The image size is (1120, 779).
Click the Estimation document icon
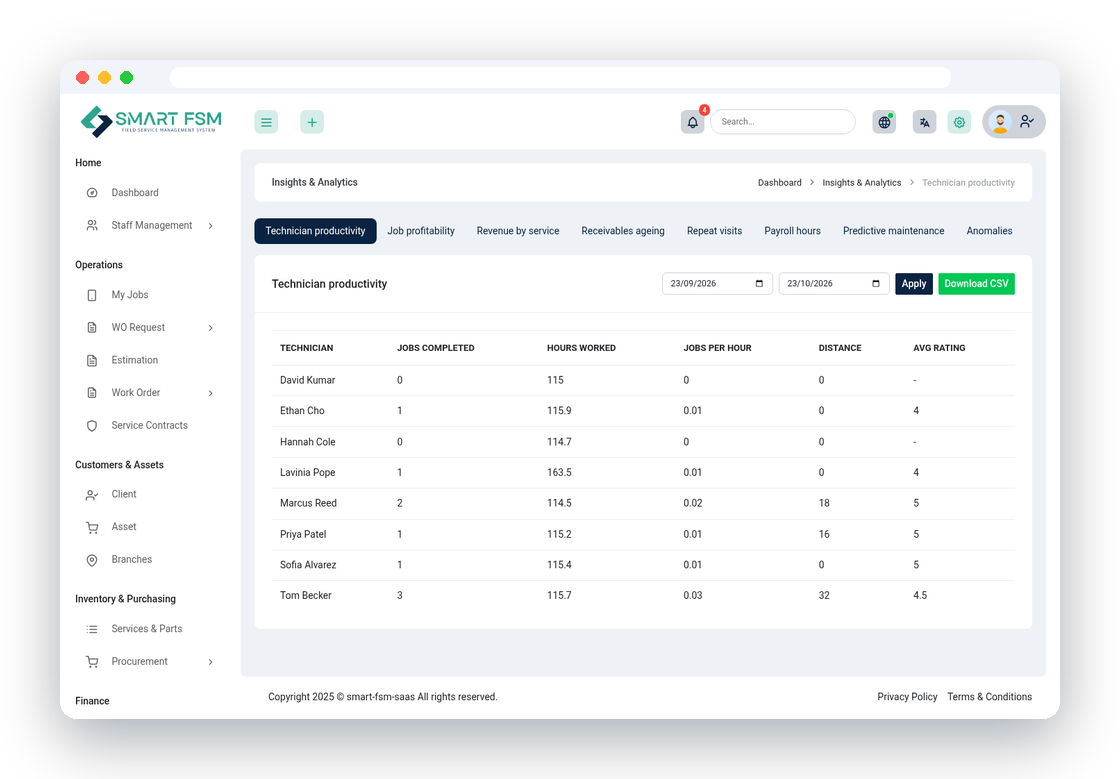pos(92,361)
